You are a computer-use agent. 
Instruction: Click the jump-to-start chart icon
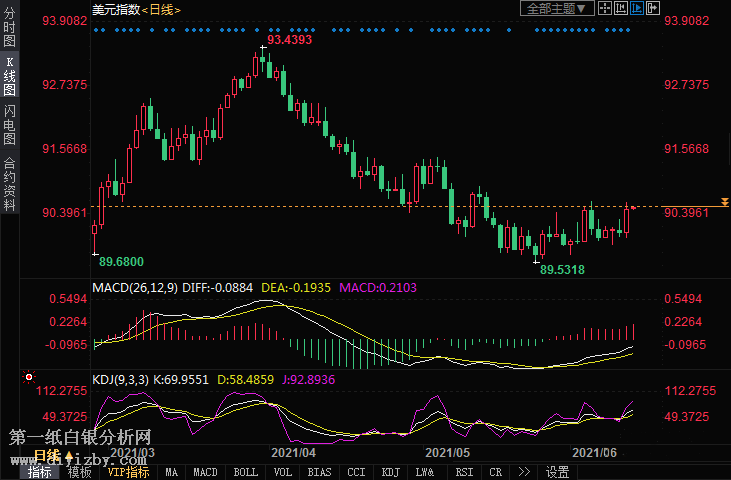coord(622,9)
